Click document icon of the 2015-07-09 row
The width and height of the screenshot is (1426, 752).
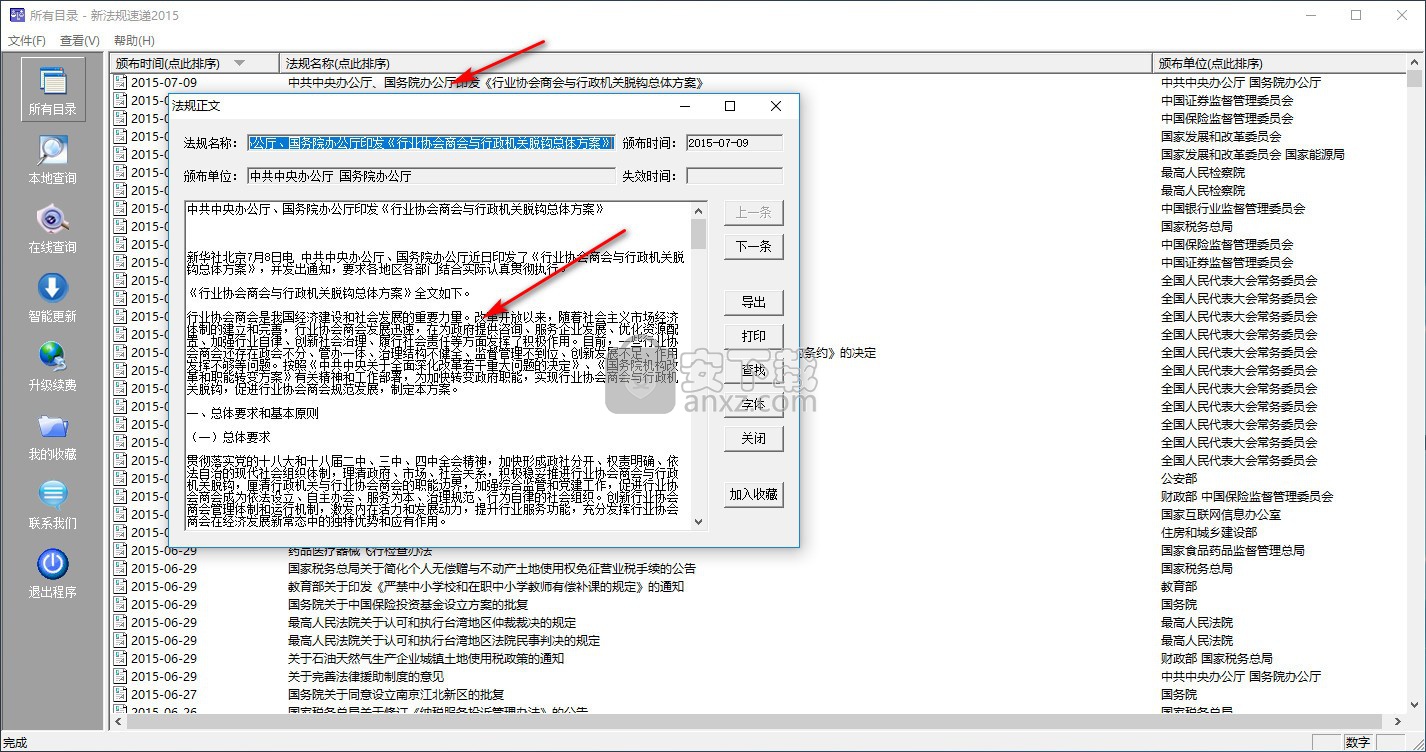(x=120, y=82)
